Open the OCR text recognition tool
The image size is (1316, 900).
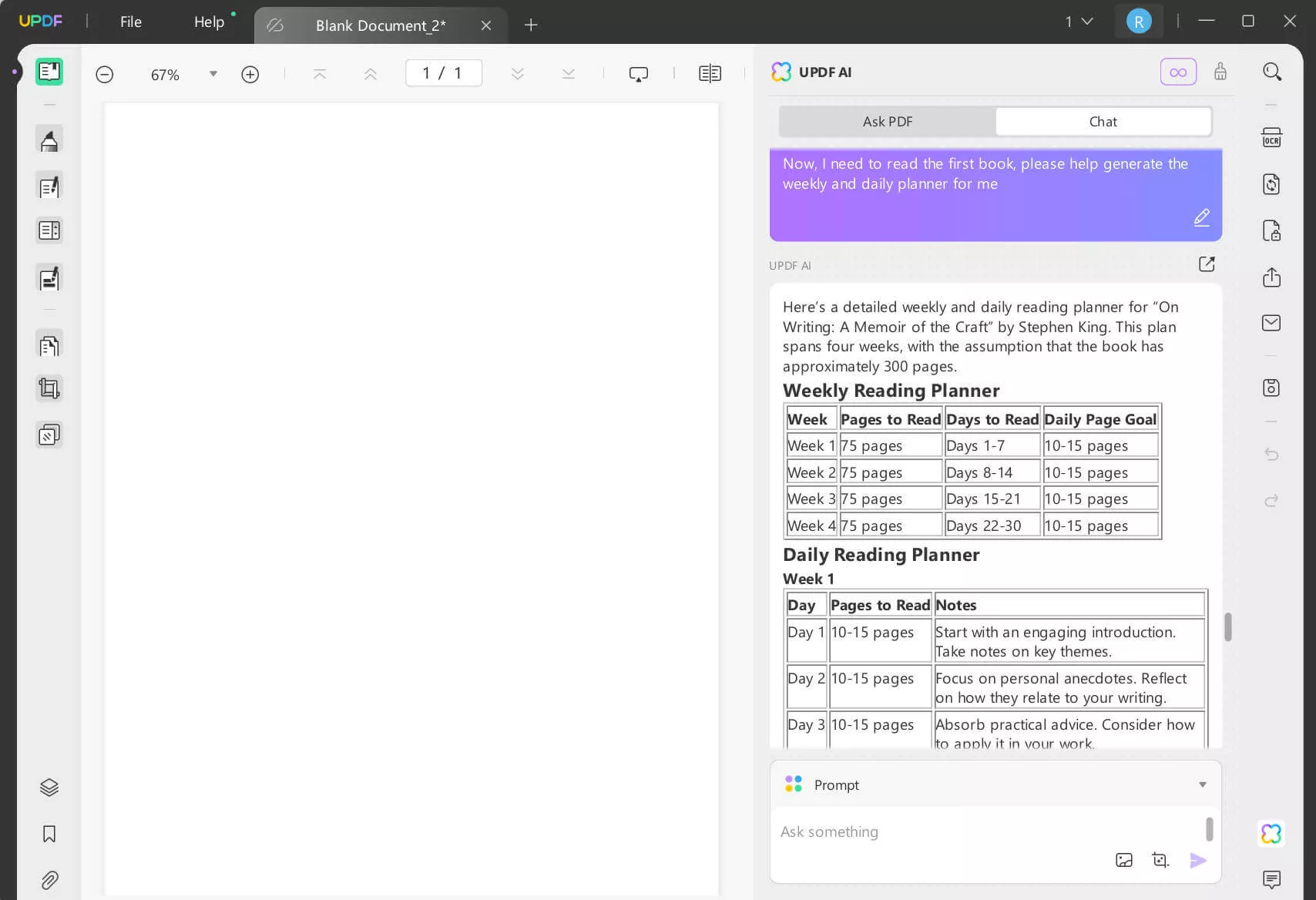1271,138
